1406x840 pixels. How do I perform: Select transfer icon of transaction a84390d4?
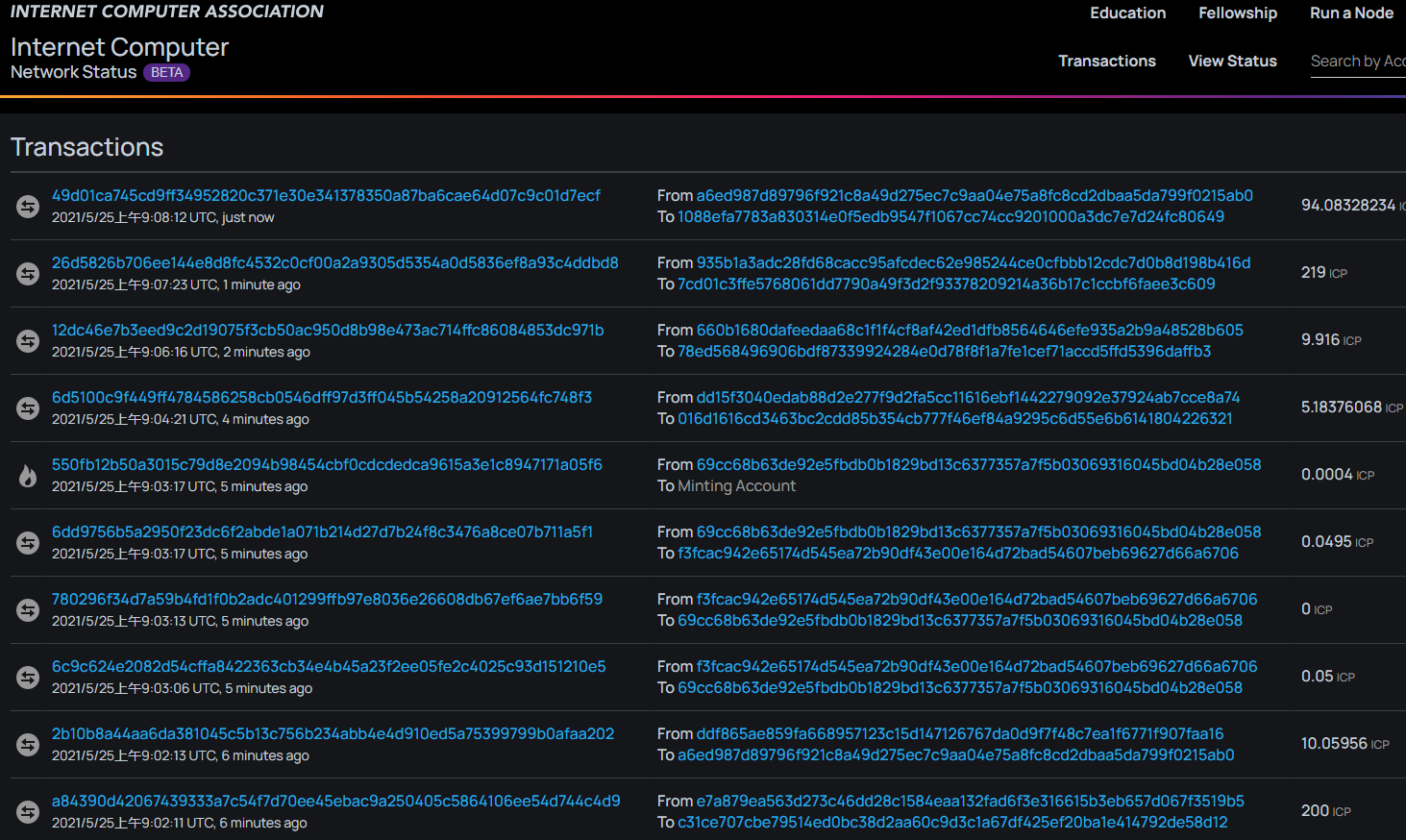(x=28, y=812)
